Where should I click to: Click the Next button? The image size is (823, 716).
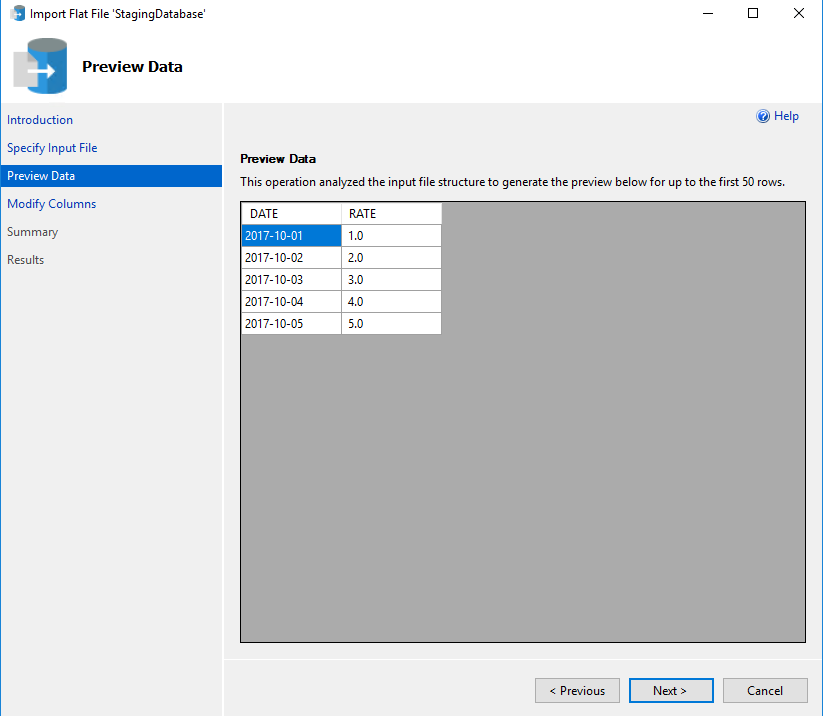click(x=671, y=690)
